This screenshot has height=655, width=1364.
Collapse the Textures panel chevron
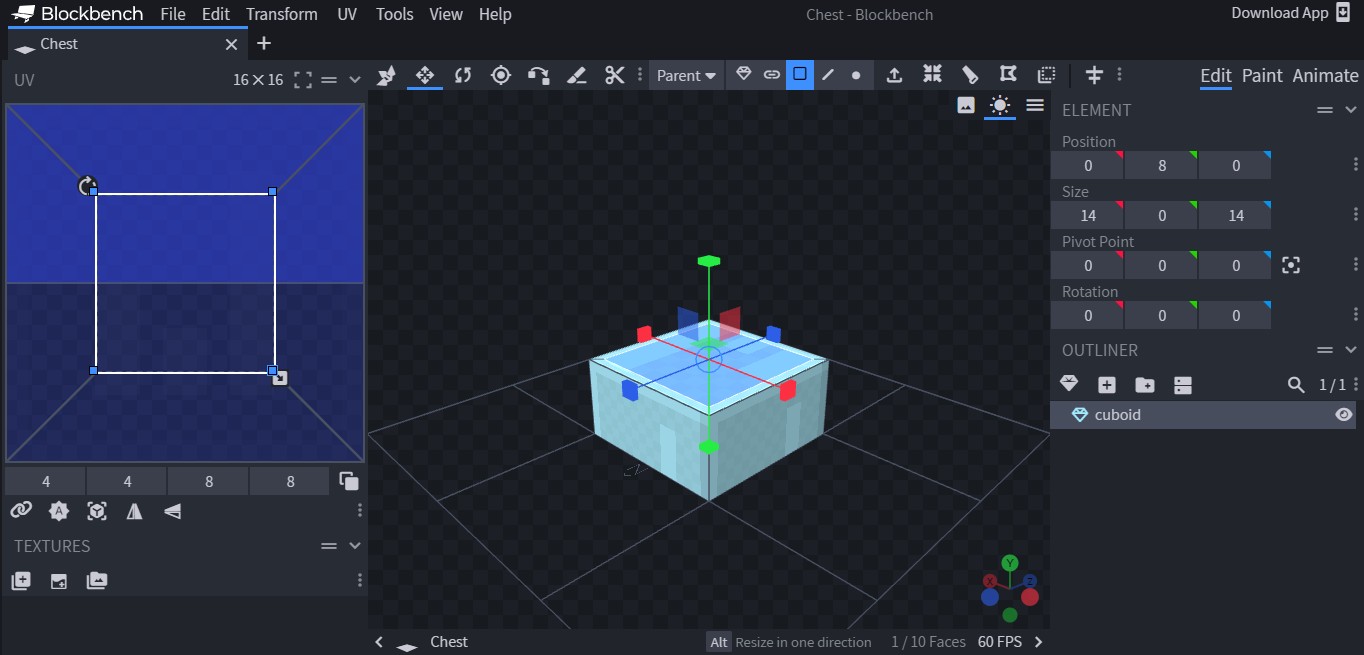(355, 546)
